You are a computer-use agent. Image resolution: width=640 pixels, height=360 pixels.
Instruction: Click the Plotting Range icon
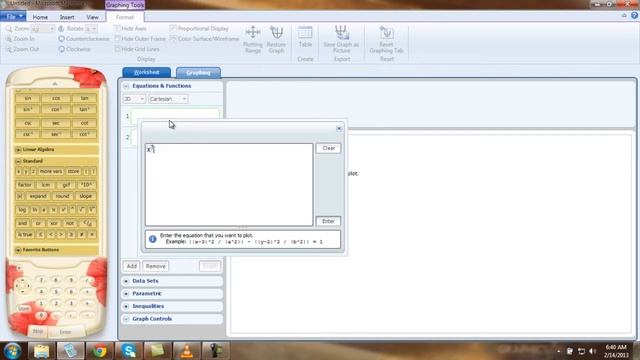[253, 39]
